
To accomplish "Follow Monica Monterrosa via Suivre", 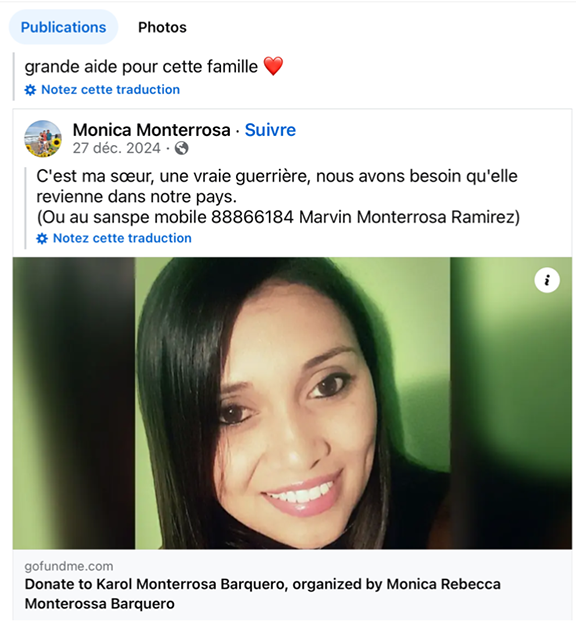I will [x=270, y=130].
